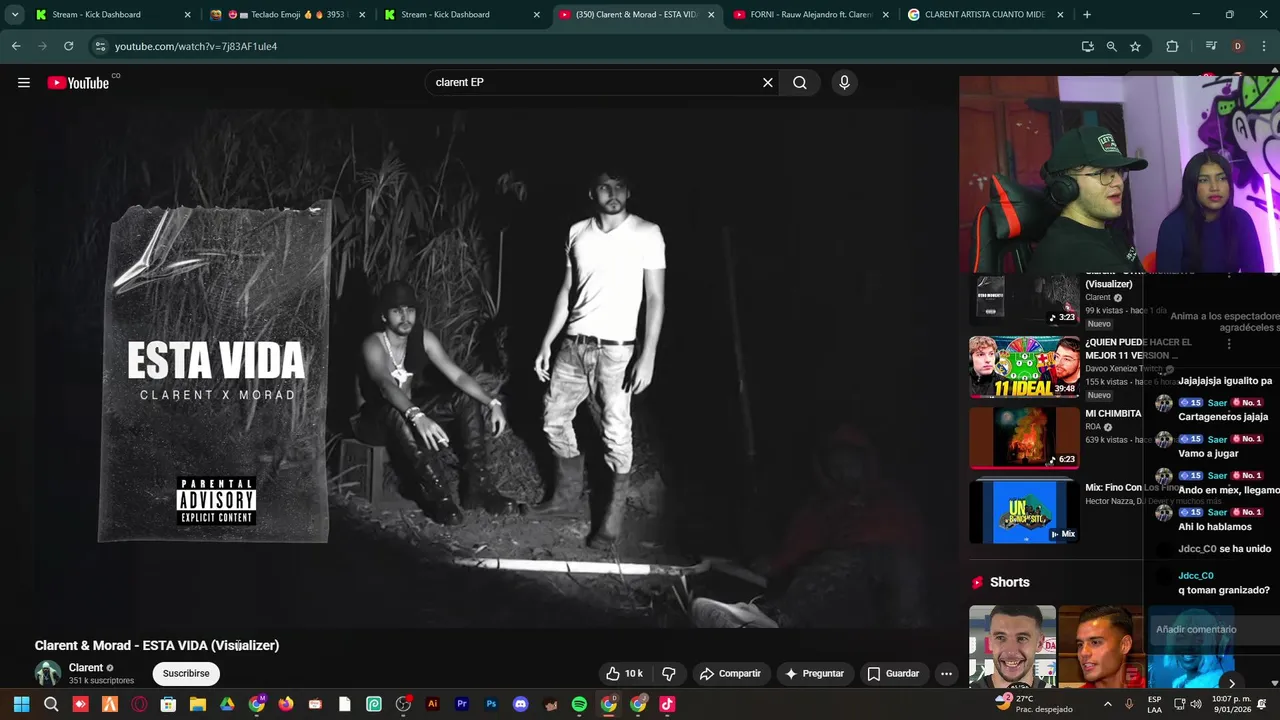Image resolution: width=1280 pixels, height=720 pixels.
Task: Clear the search box with the X
Action: [x=768, y=83]
